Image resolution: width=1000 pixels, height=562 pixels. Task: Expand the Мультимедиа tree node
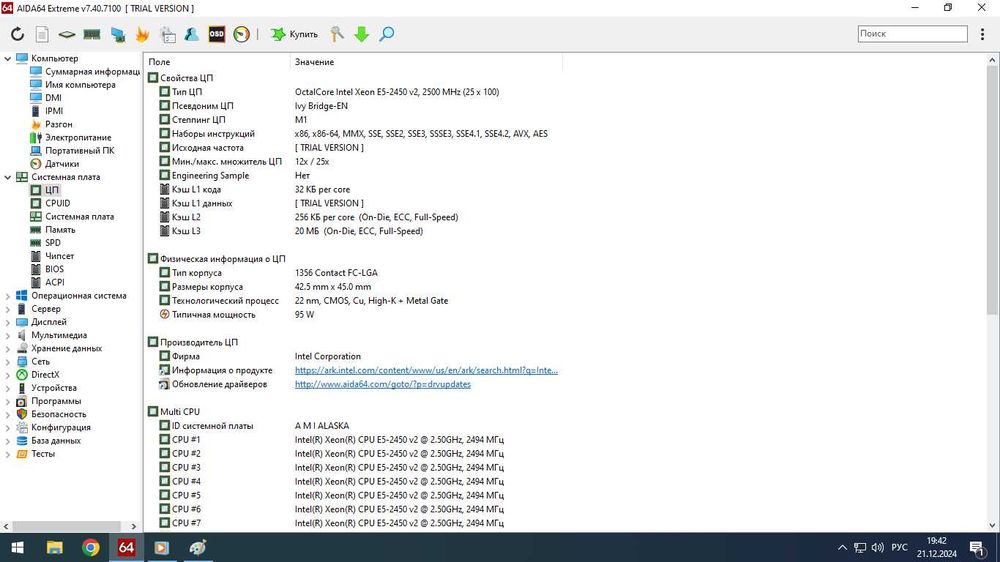(x=8, y=336)
